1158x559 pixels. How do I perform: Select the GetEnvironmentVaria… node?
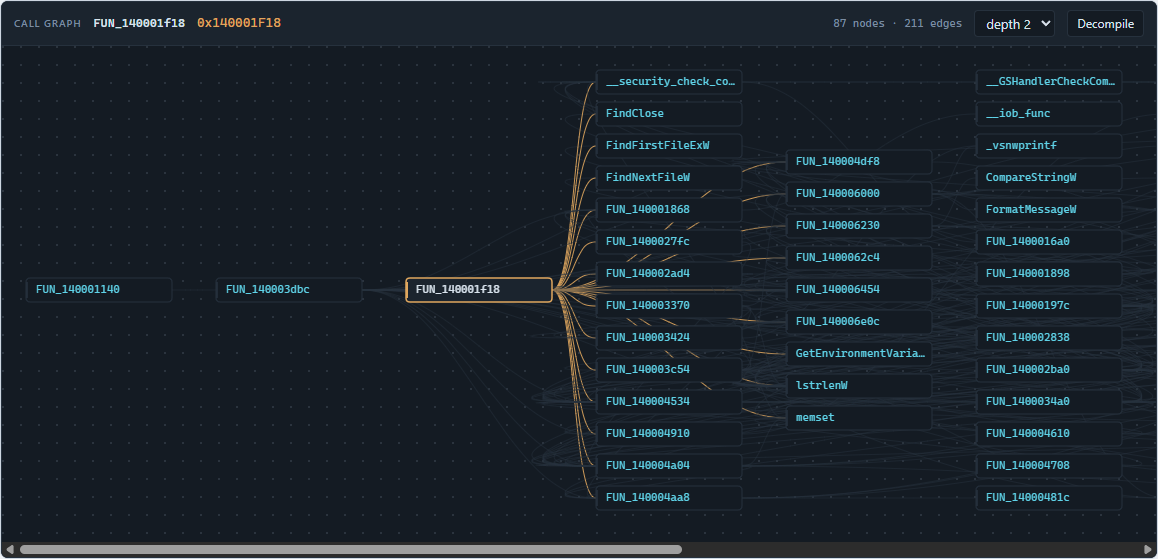coord(859,354)
